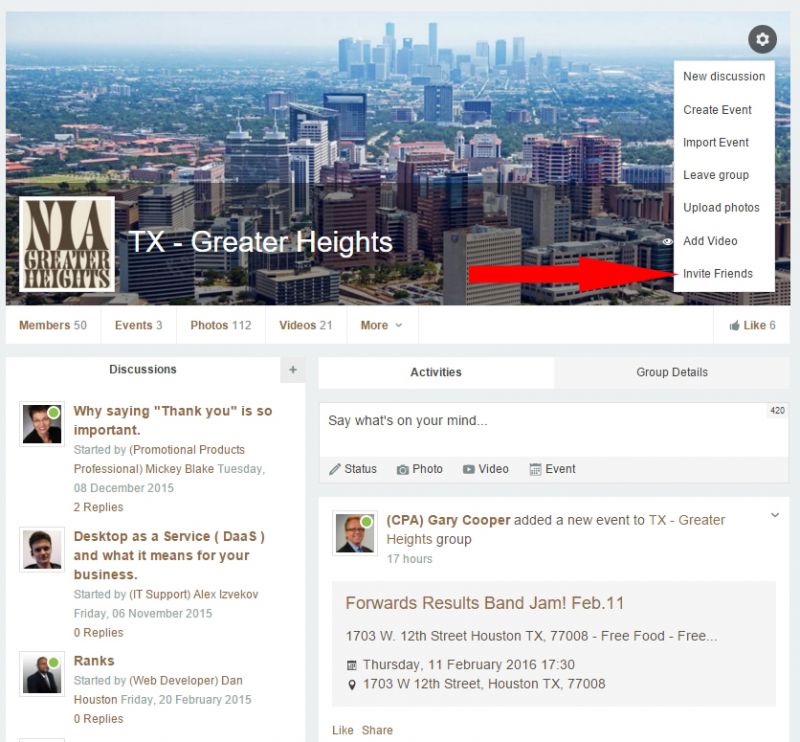Open the group settings gear icon

coord(762,39)
